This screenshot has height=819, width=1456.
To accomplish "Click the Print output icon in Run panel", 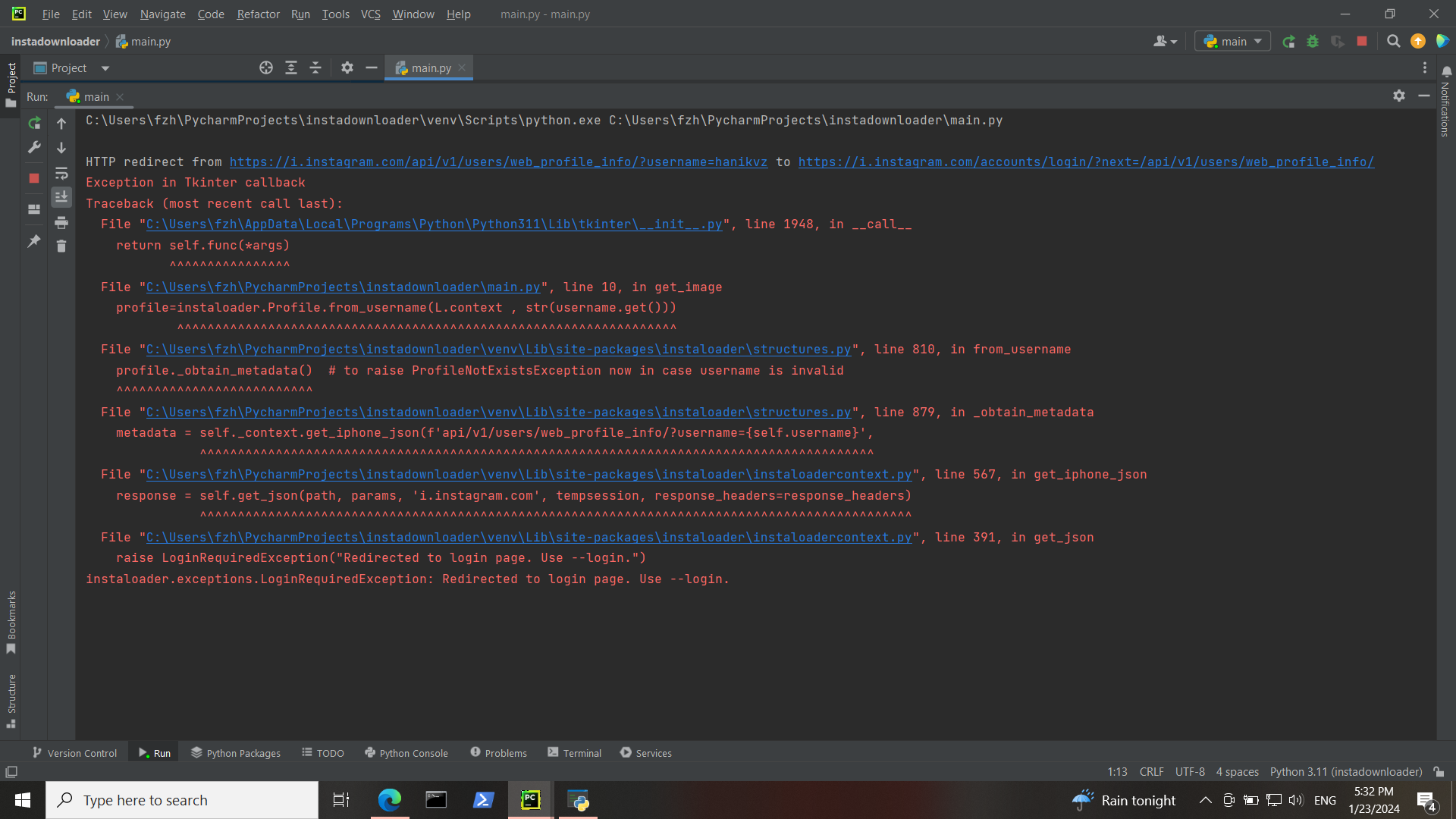I will click(x=61, y=223).
